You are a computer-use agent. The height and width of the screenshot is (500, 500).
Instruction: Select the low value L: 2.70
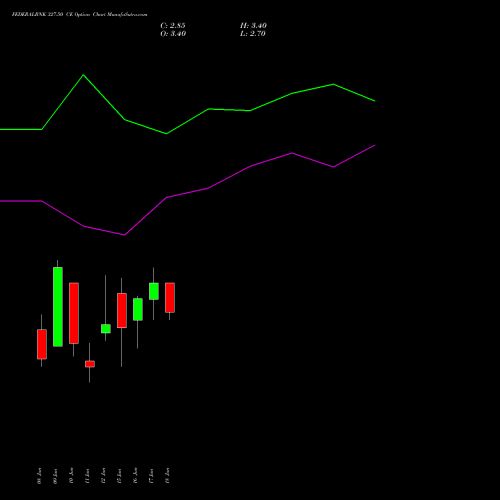[253, 34]
